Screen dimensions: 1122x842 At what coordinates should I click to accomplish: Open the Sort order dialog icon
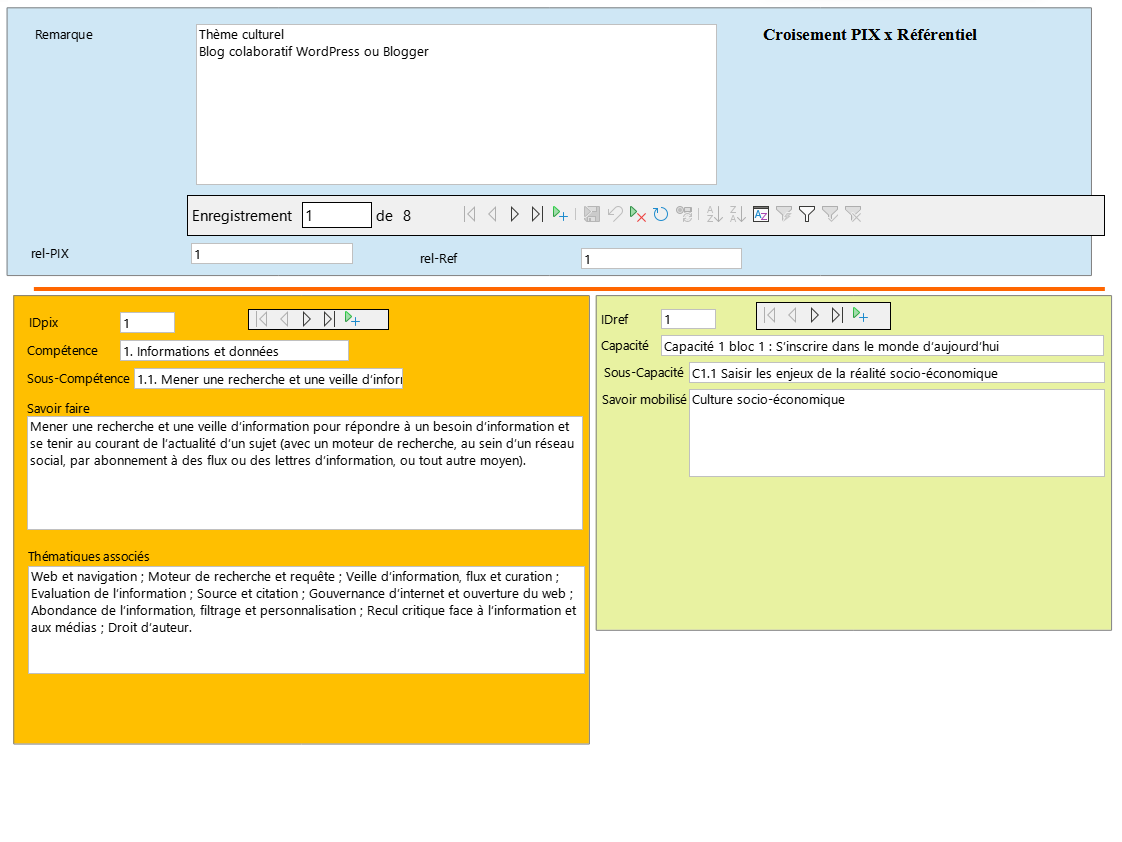(x=761, y=215)
